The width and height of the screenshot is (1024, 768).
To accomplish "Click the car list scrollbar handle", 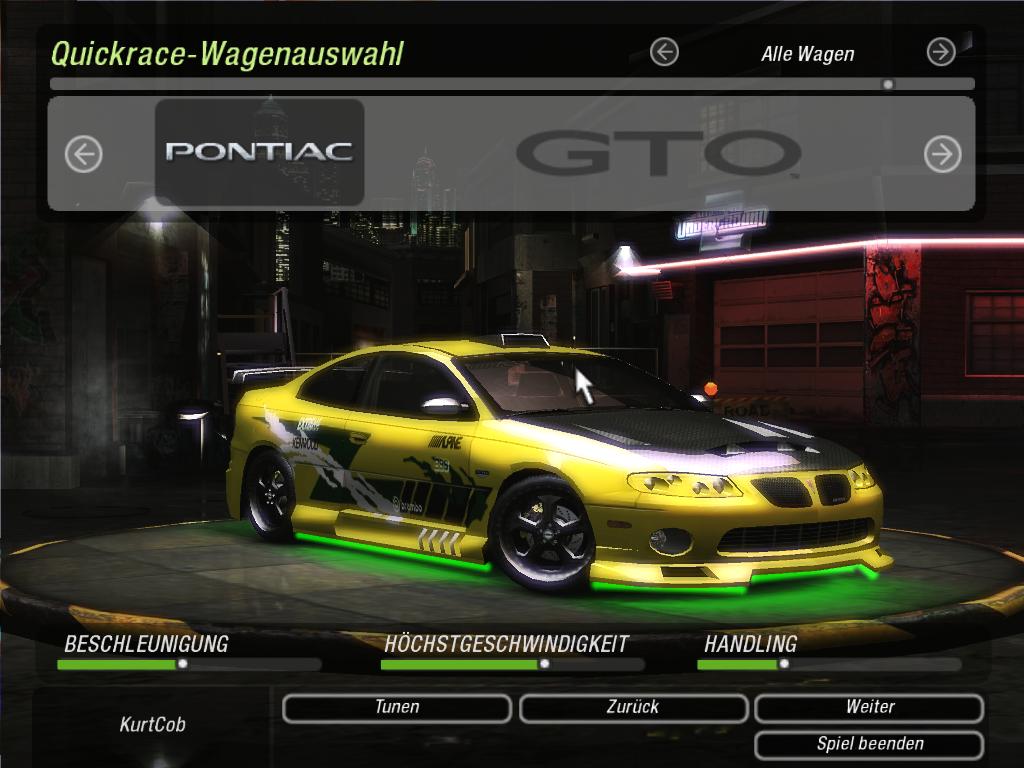I will (888, 84).
